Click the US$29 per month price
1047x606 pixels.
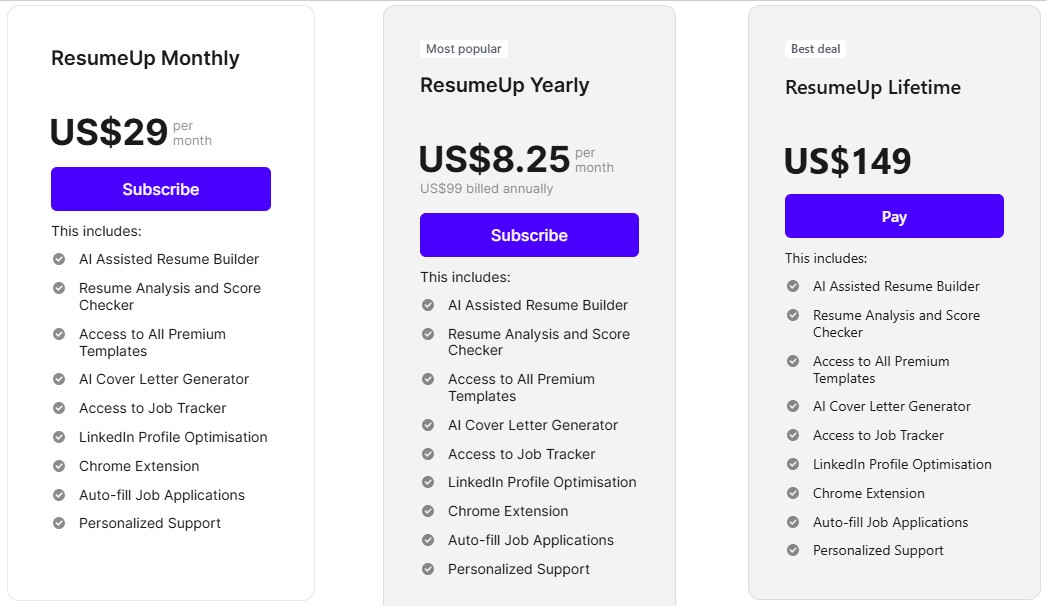pyautogui.click(x=109, y=132)
